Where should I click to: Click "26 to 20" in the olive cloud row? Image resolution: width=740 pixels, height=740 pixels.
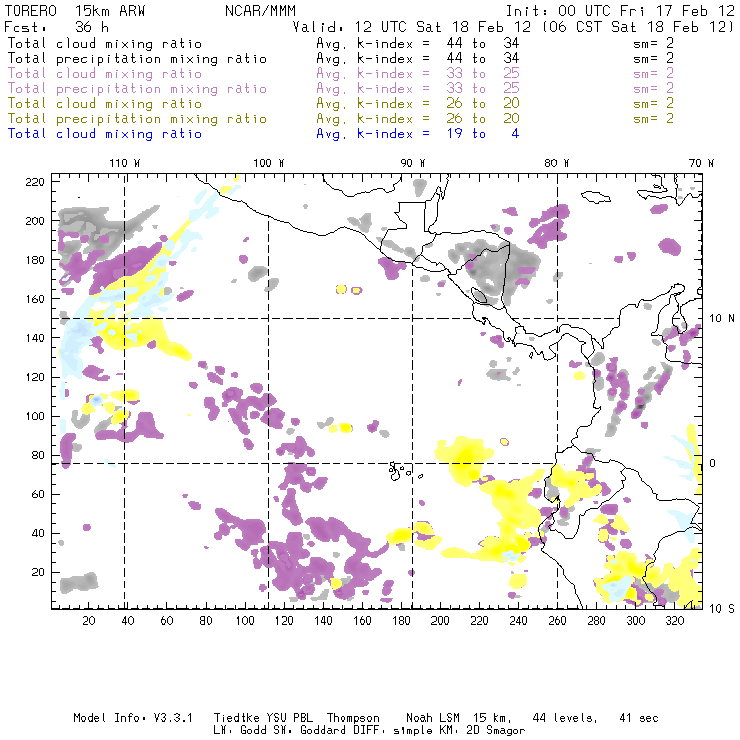tap(483, 103)
